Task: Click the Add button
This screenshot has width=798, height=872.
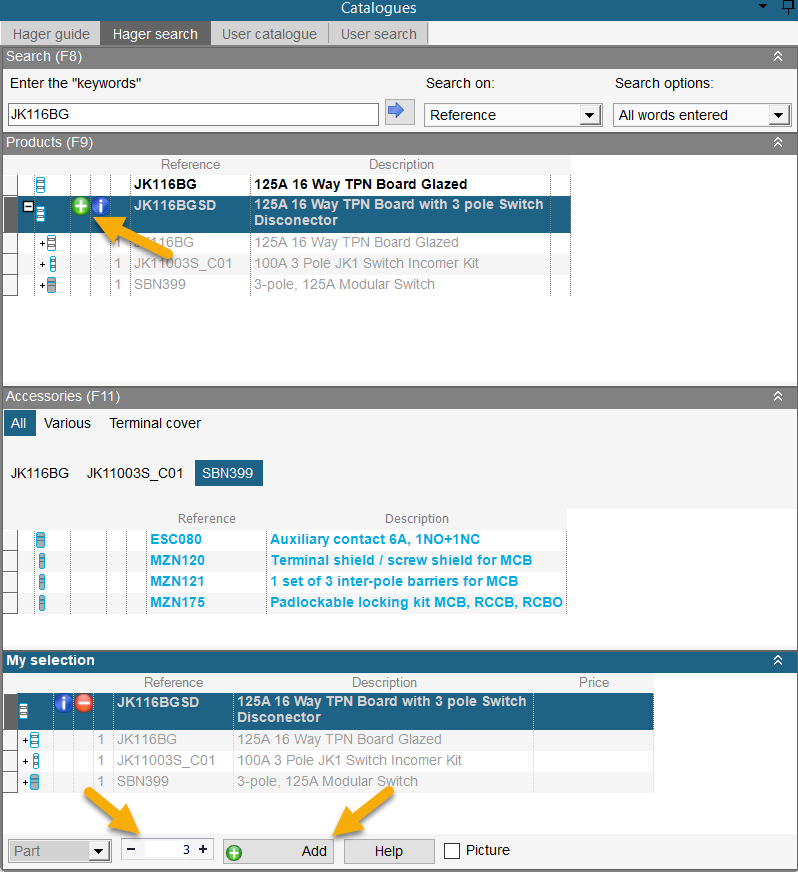Action: [279, 851]
